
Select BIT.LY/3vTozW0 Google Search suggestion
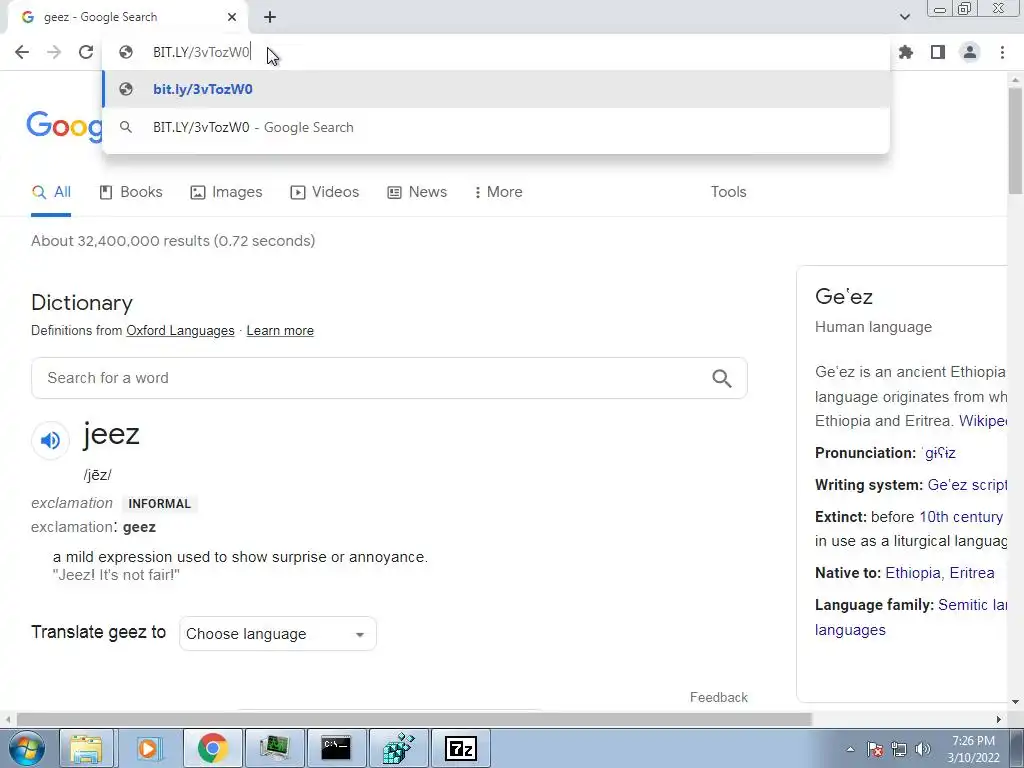point(496,127)
